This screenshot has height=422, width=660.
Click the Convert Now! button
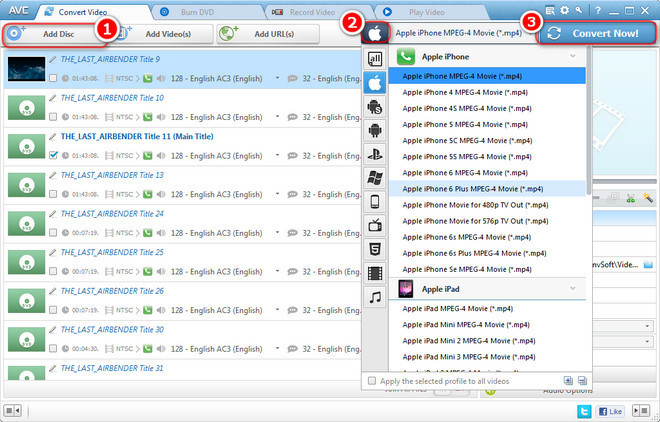click(x=597, y=33)
